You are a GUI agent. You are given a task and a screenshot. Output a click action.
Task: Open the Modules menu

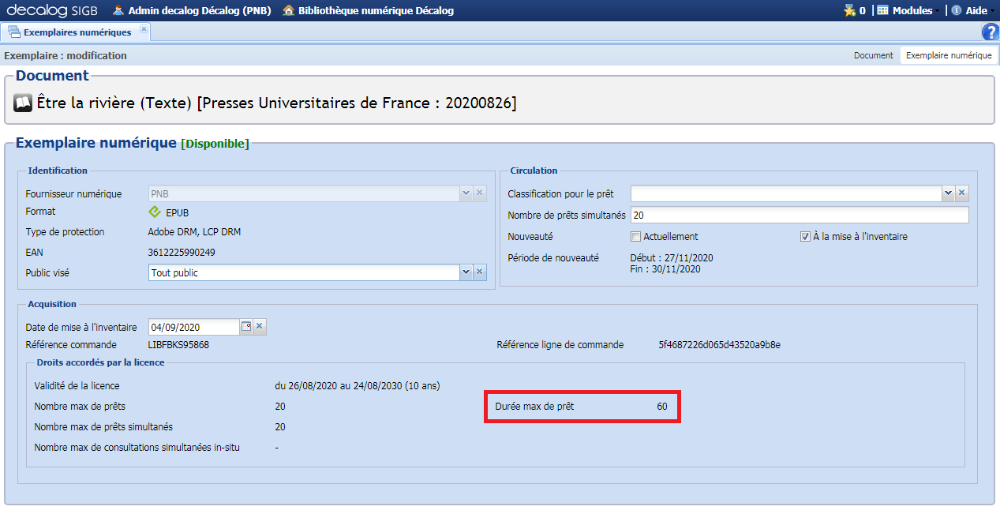pyautogui.click(x=905, y=10)
